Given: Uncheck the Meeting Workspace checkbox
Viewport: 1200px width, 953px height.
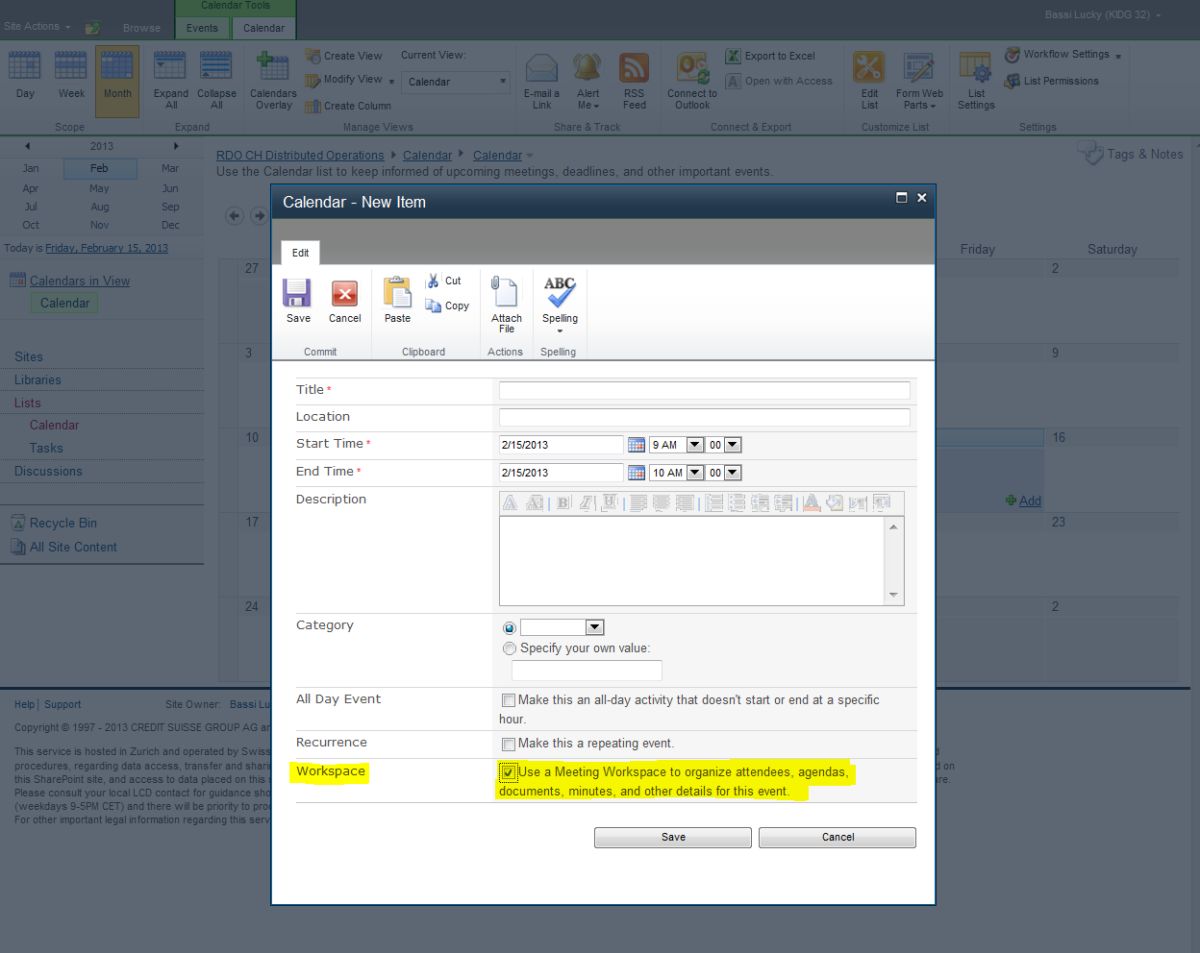Looking at the screenshot, I should pyautogui.click(x=509, y=773).
